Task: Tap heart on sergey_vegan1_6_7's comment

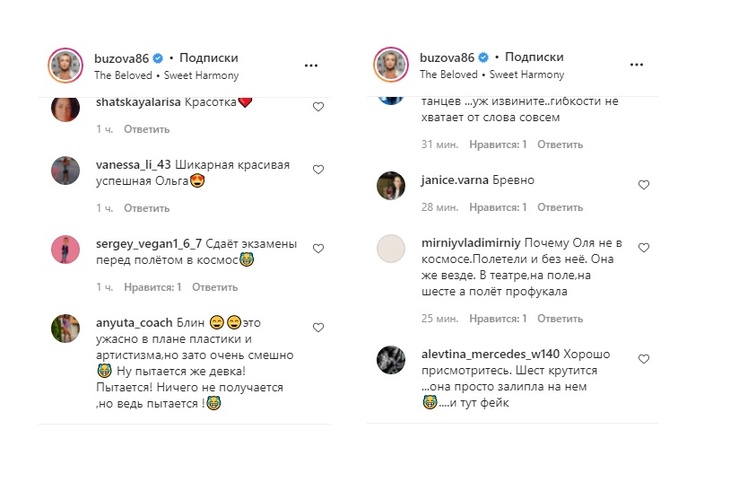Action: pos(318,248)
